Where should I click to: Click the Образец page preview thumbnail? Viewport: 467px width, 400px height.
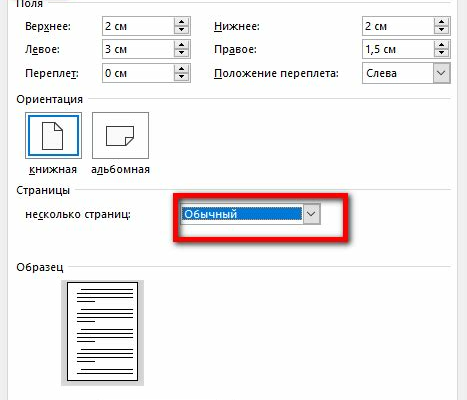[x=102, y=332]
